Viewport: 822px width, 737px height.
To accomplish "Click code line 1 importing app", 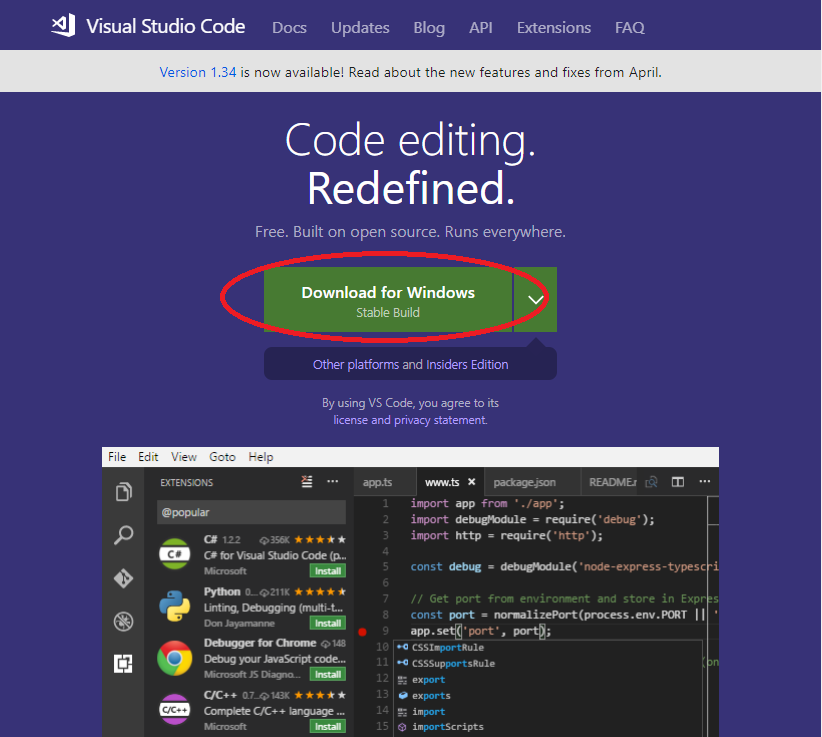I will [488, 504].
